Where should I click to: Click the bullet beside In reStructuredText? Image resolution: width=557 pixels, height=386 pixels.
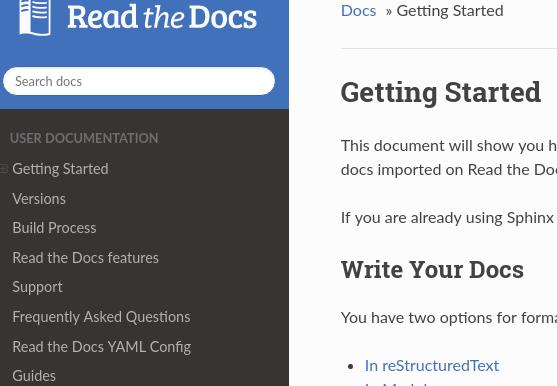(351, 366)
